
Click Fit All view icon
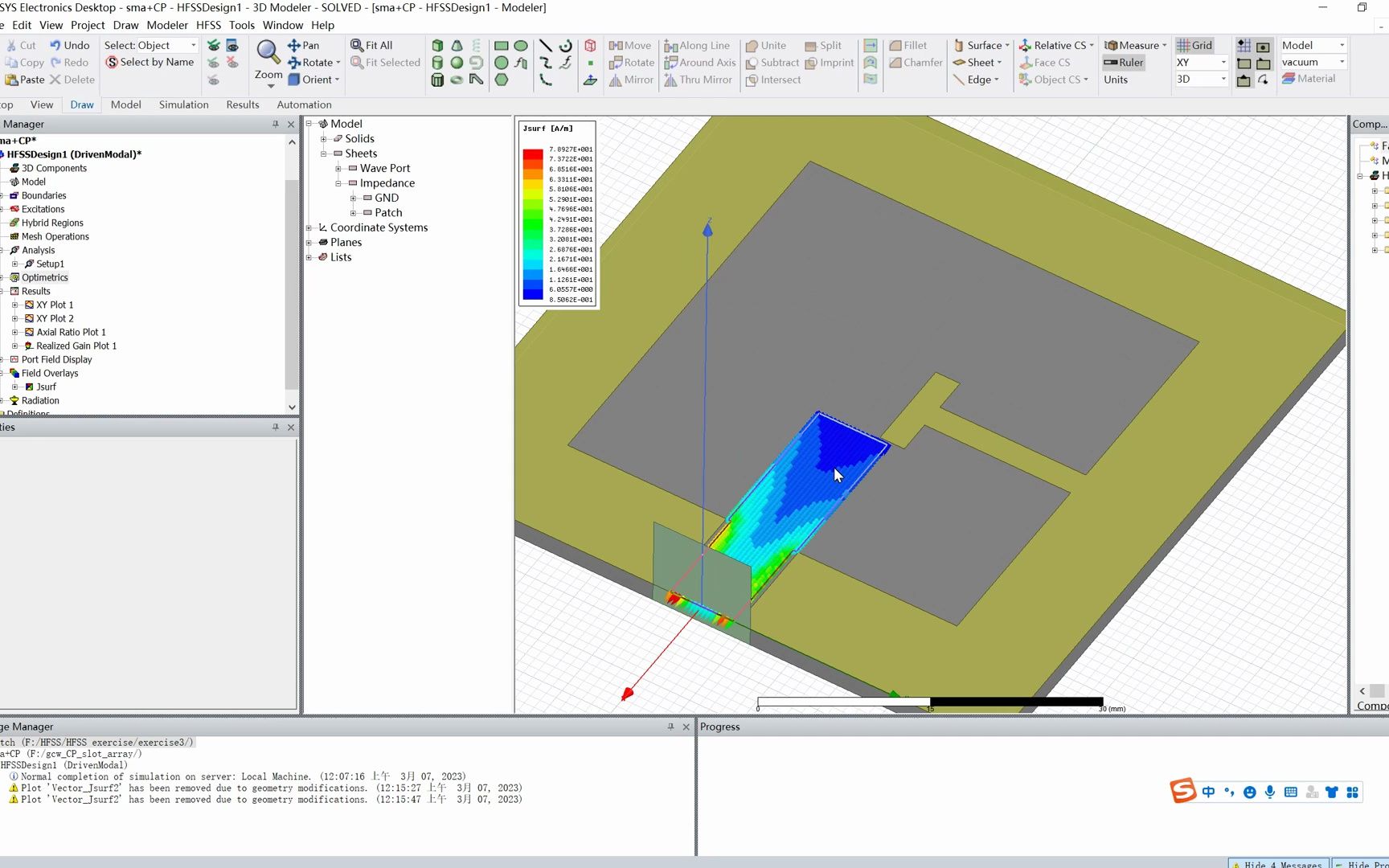(372, 46)
